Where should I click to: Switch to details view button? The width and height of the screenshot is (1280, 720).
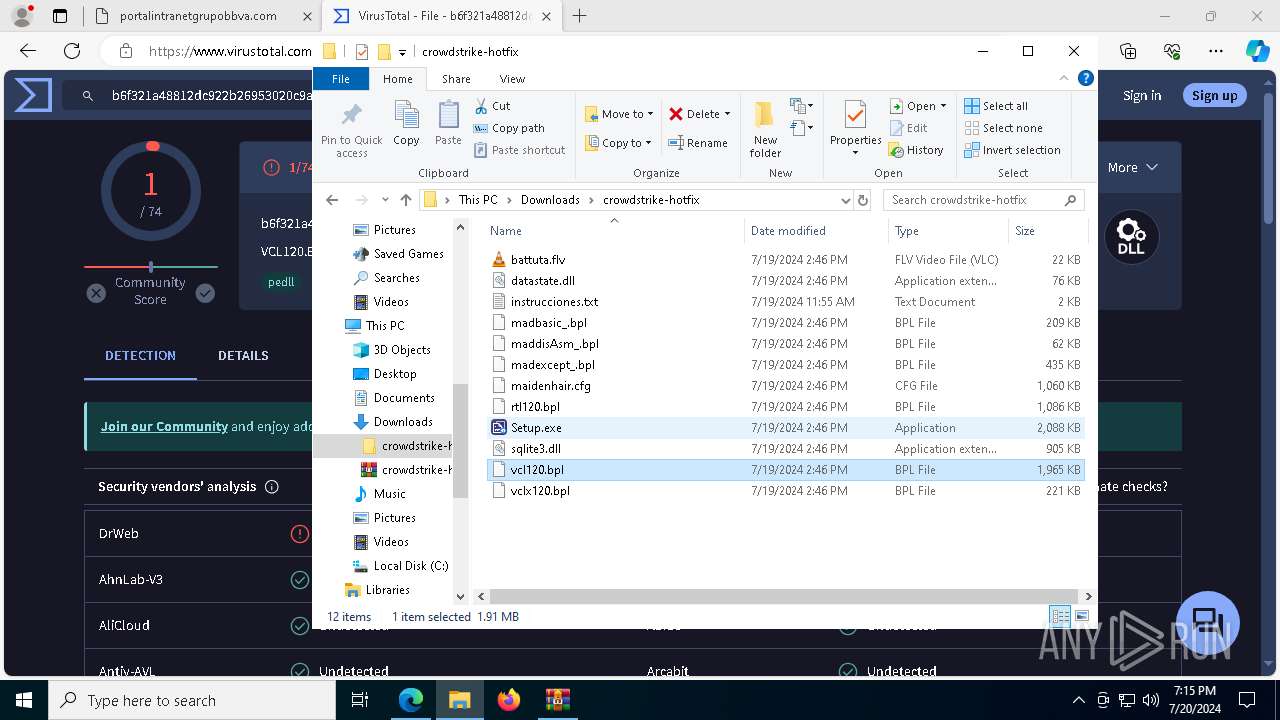coord(1059,617)
